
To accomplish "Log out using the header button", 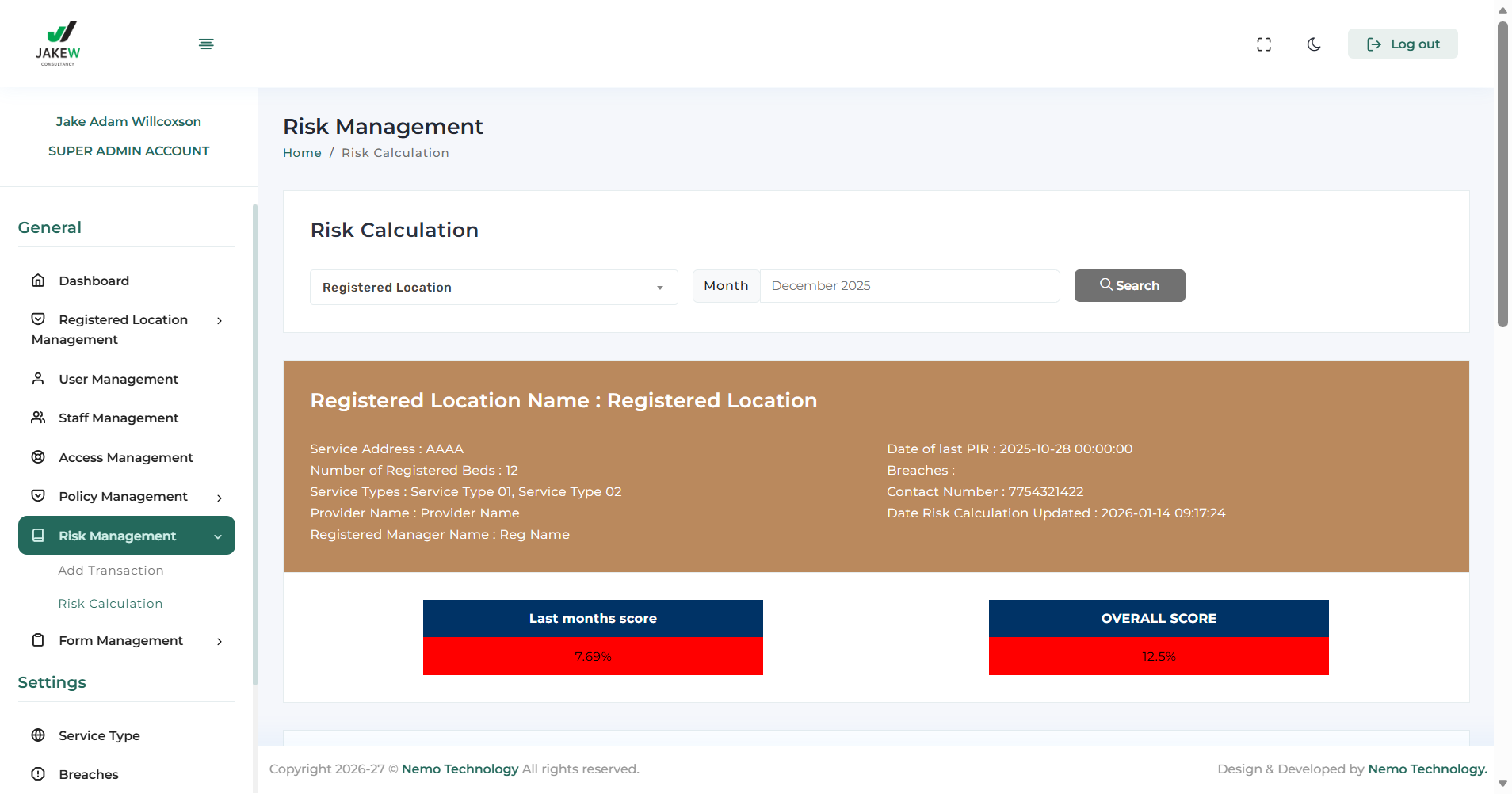I will [x=1403, y=44].
